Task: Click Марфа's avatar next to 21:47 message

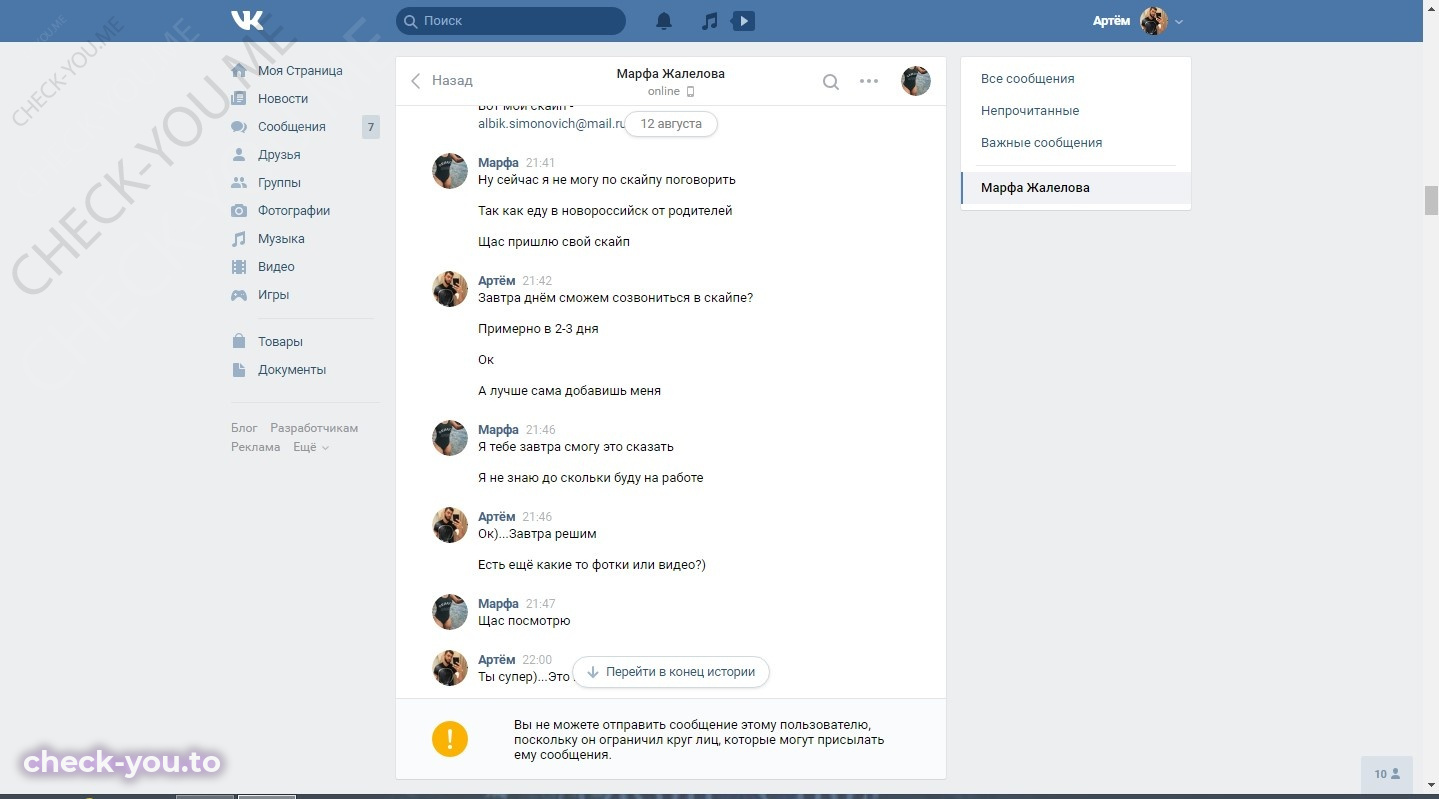Action: tap(450, 612)
